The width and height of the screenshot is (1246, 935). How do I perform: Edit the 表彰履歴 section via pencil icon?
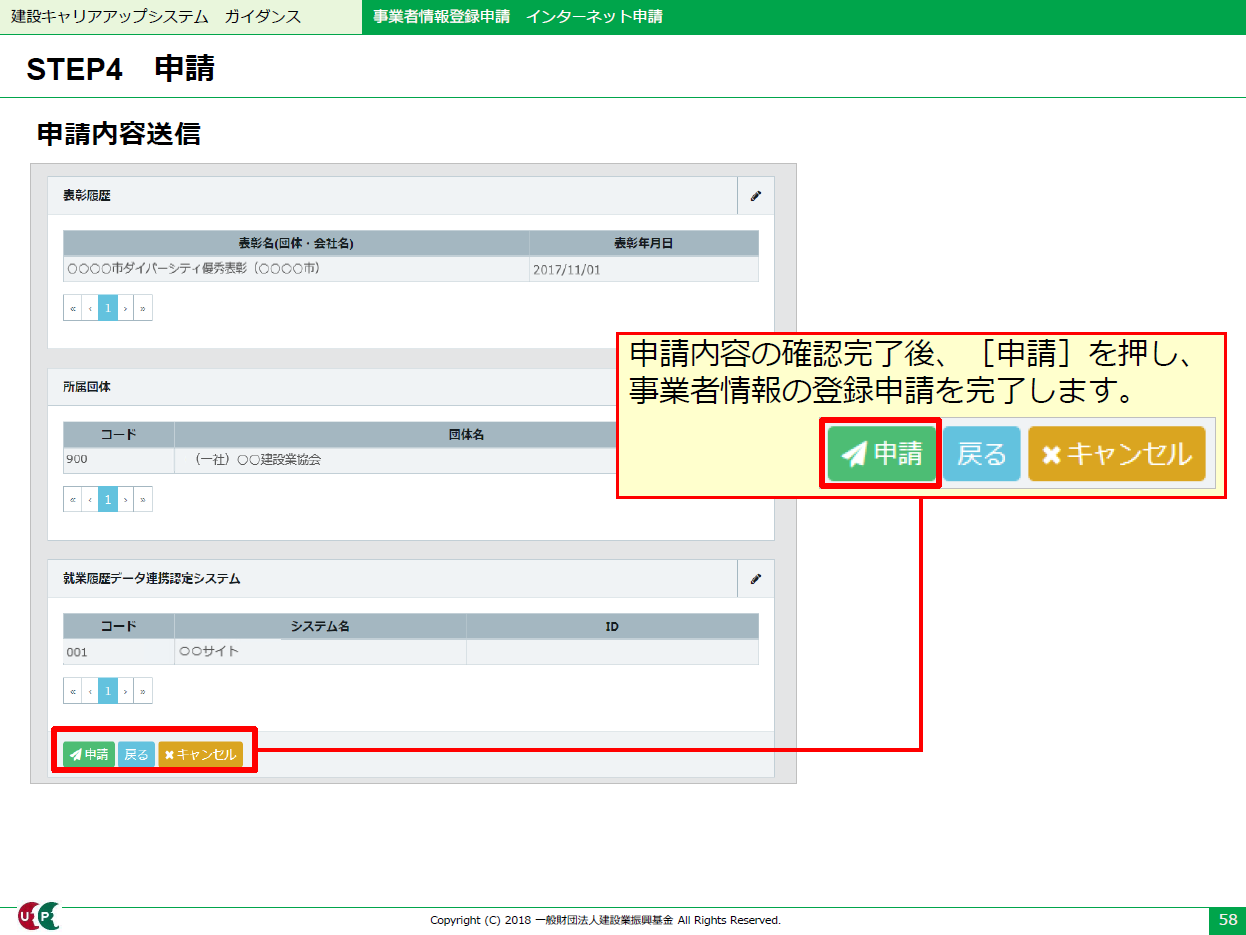click(x=756, y=196)
